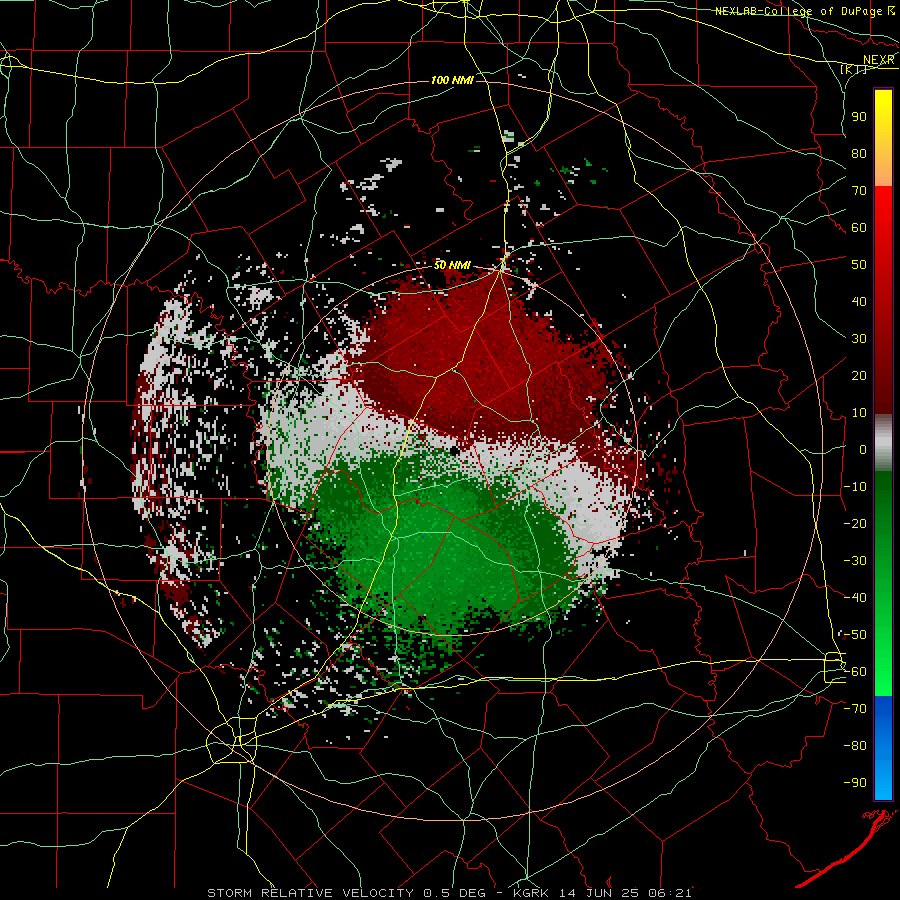Click the -50 value on the velocity scale
Screen dimensions: 900x900
pos(855,635)
